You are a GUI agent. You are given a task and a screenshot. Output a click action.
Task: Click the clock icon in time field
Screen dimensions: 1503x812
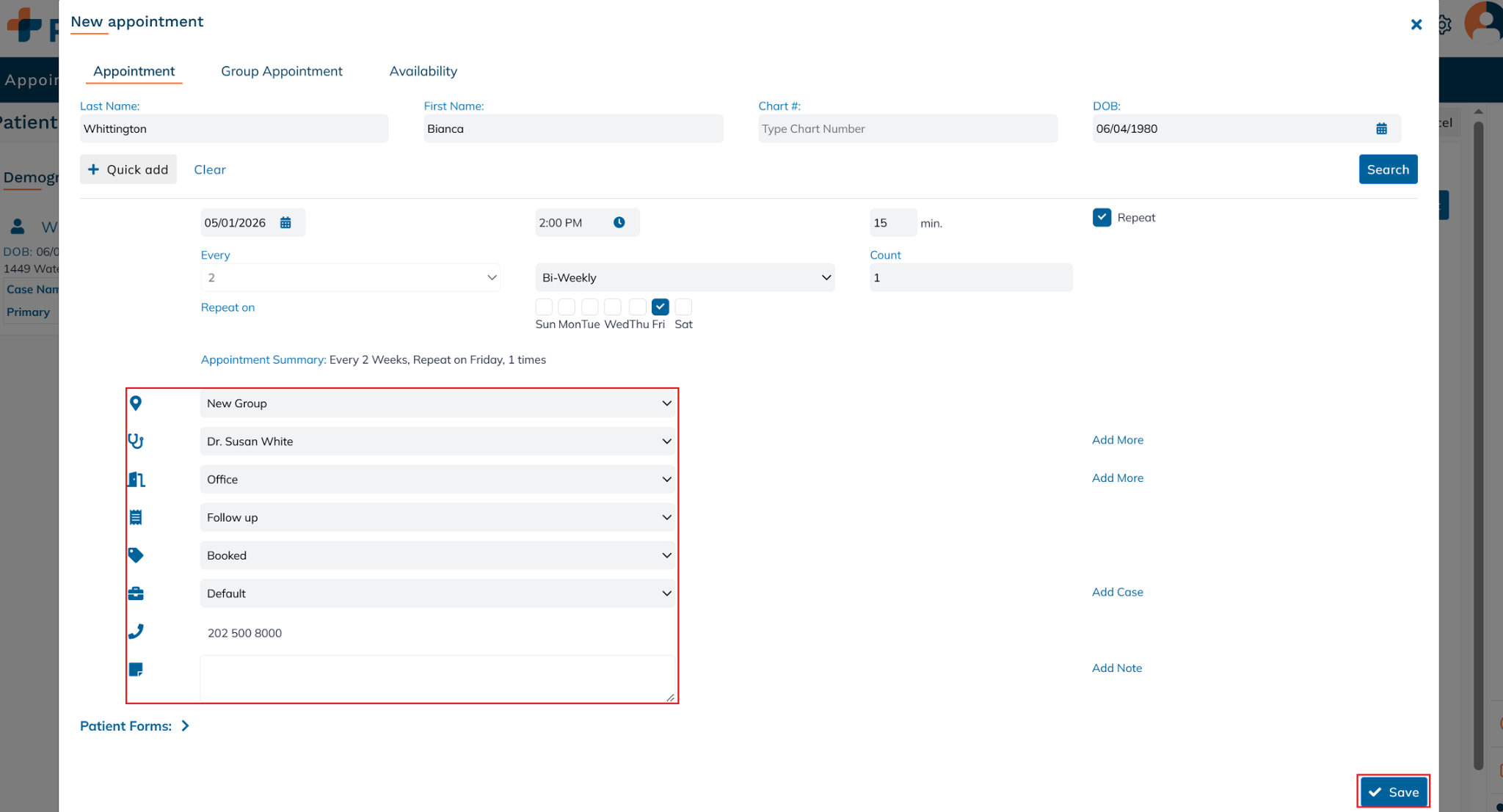[x=619, y=223]
